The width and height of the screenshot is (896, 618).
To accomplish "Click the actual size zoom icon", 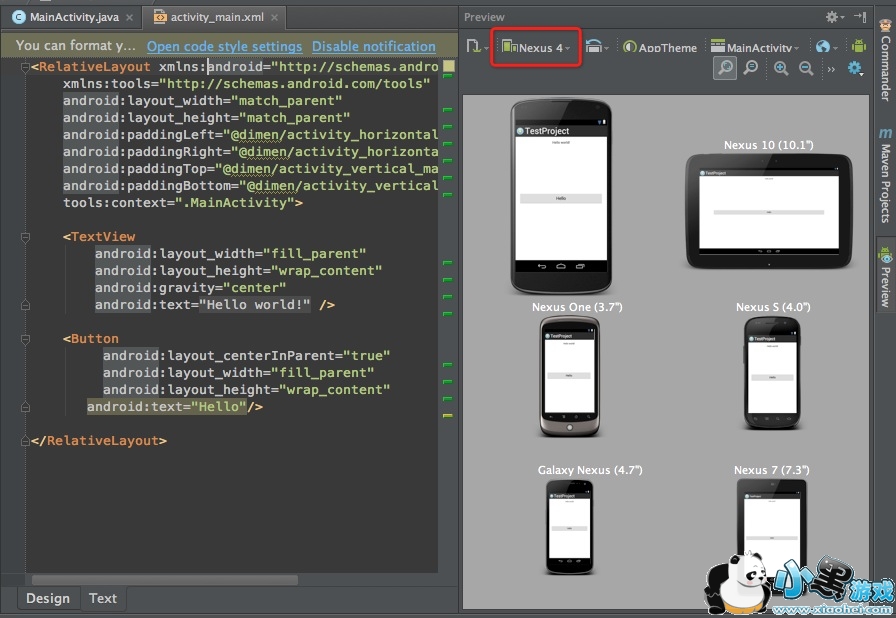I will (x=750, y=68).
